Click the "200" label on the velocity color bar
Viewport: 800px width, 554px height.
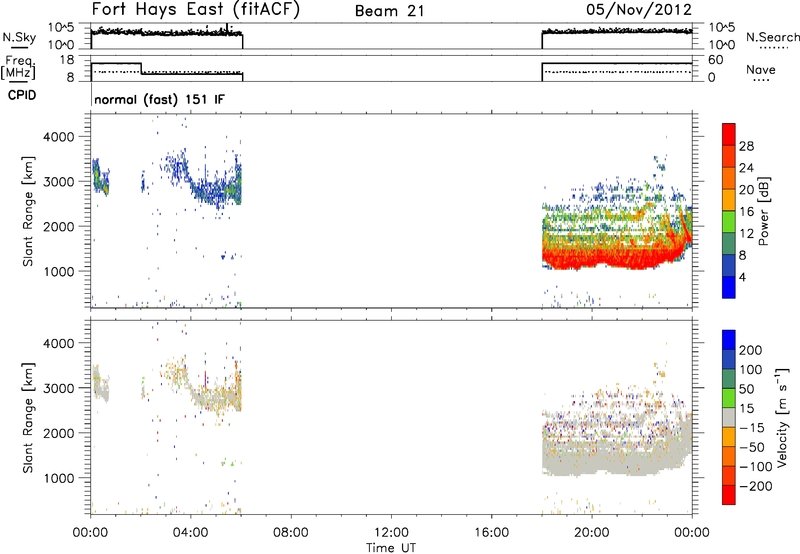(751, 350)
